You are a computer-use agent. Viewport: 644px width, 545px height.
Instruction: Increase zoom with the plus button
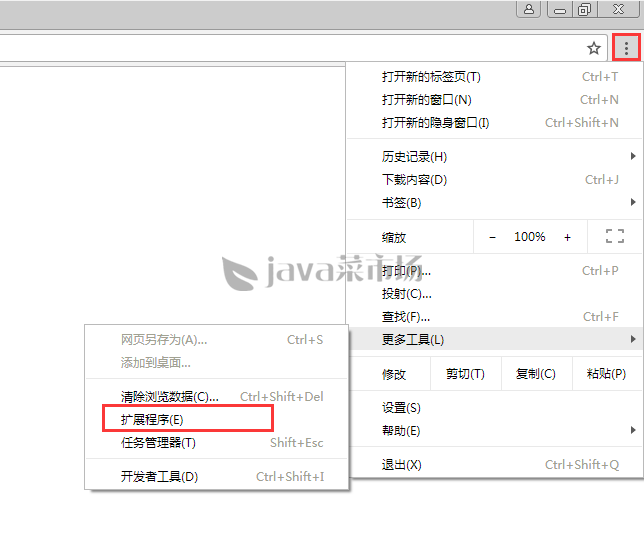567,237
